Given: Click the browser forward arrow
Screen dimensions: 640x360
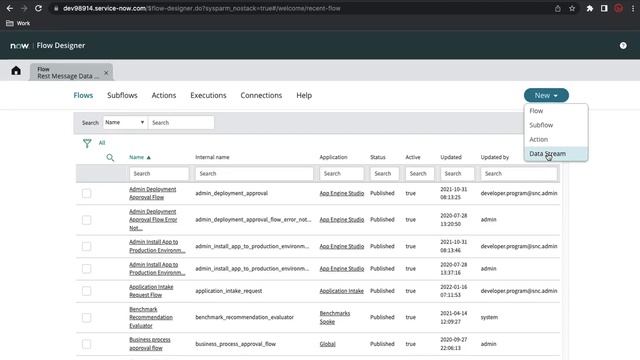Looking at the screenshot, I should click(x=24, y=8).
